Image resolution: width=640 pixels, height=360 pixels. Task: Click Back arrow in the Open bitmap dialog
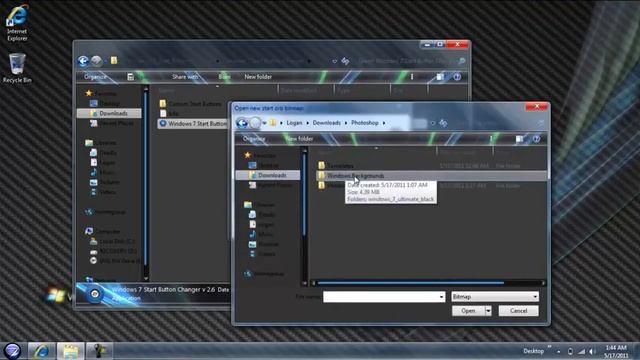click(x=242, y=123)
